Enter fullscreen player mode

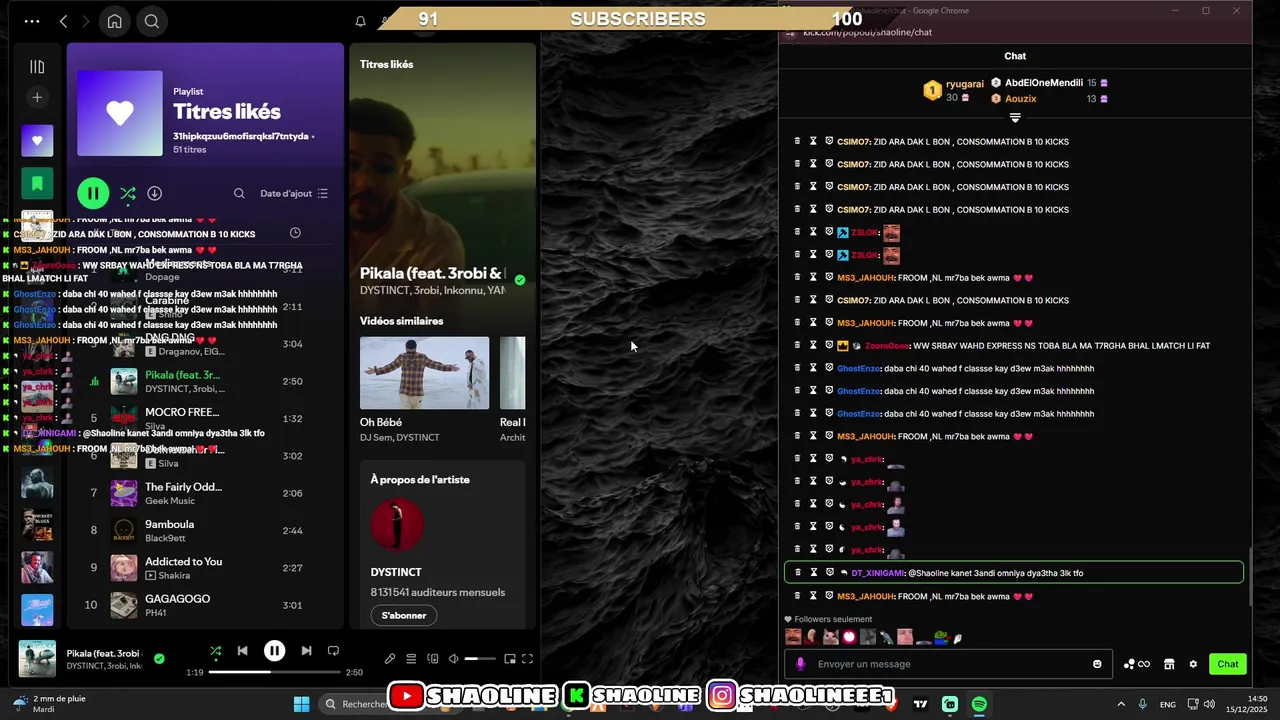[527, 659]
